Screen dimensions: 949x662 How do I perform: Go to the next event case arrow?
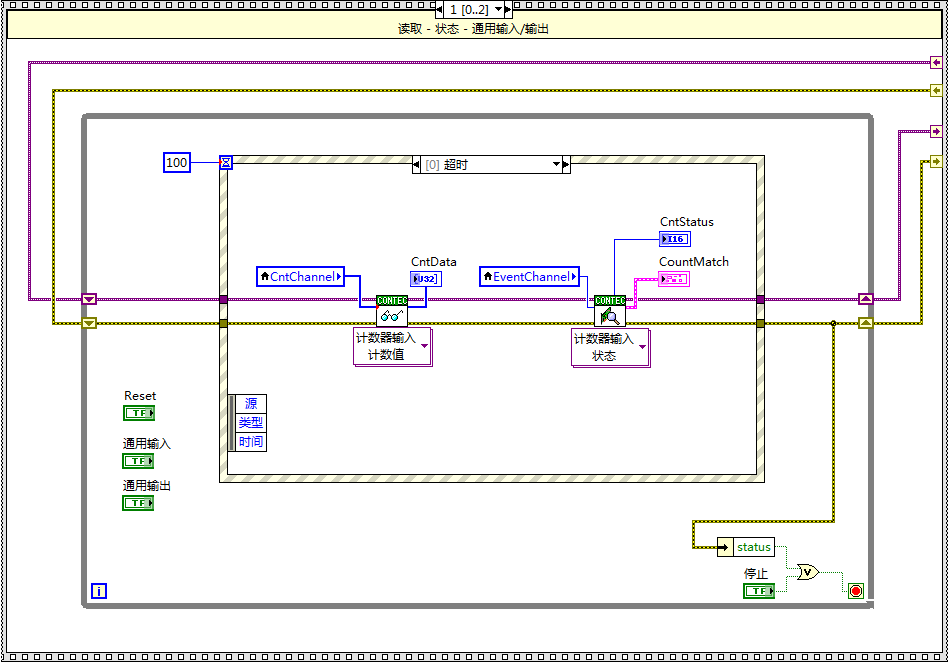click(x=566, y=164)
